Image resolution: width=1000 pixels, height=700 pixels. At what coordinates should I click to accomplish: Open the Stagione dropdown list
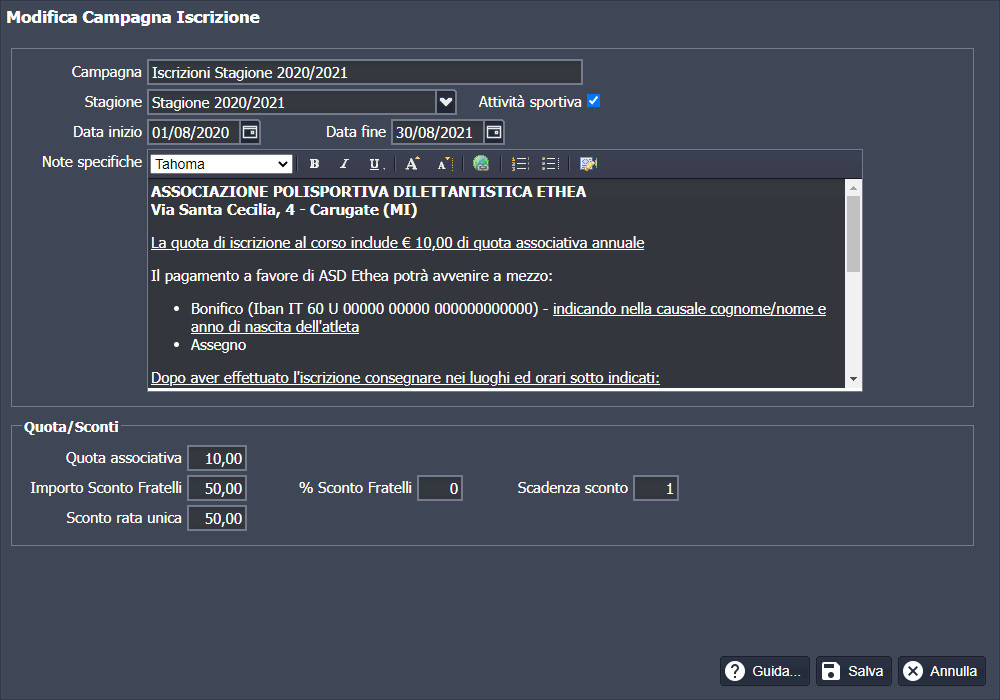pyautogui.click(x=446, y=102)
